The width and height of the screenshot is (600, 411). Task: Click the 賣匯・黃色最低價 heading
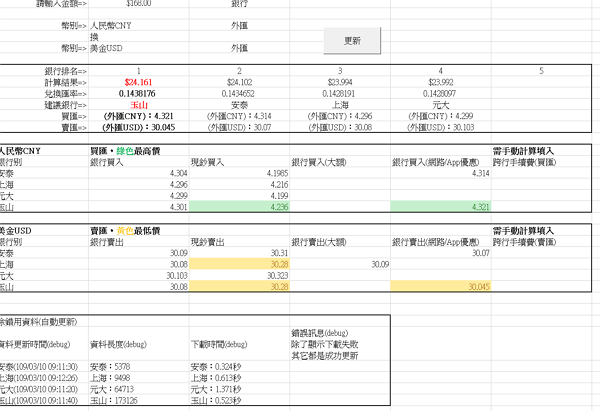pyautogui.click(x=125, y=231)
